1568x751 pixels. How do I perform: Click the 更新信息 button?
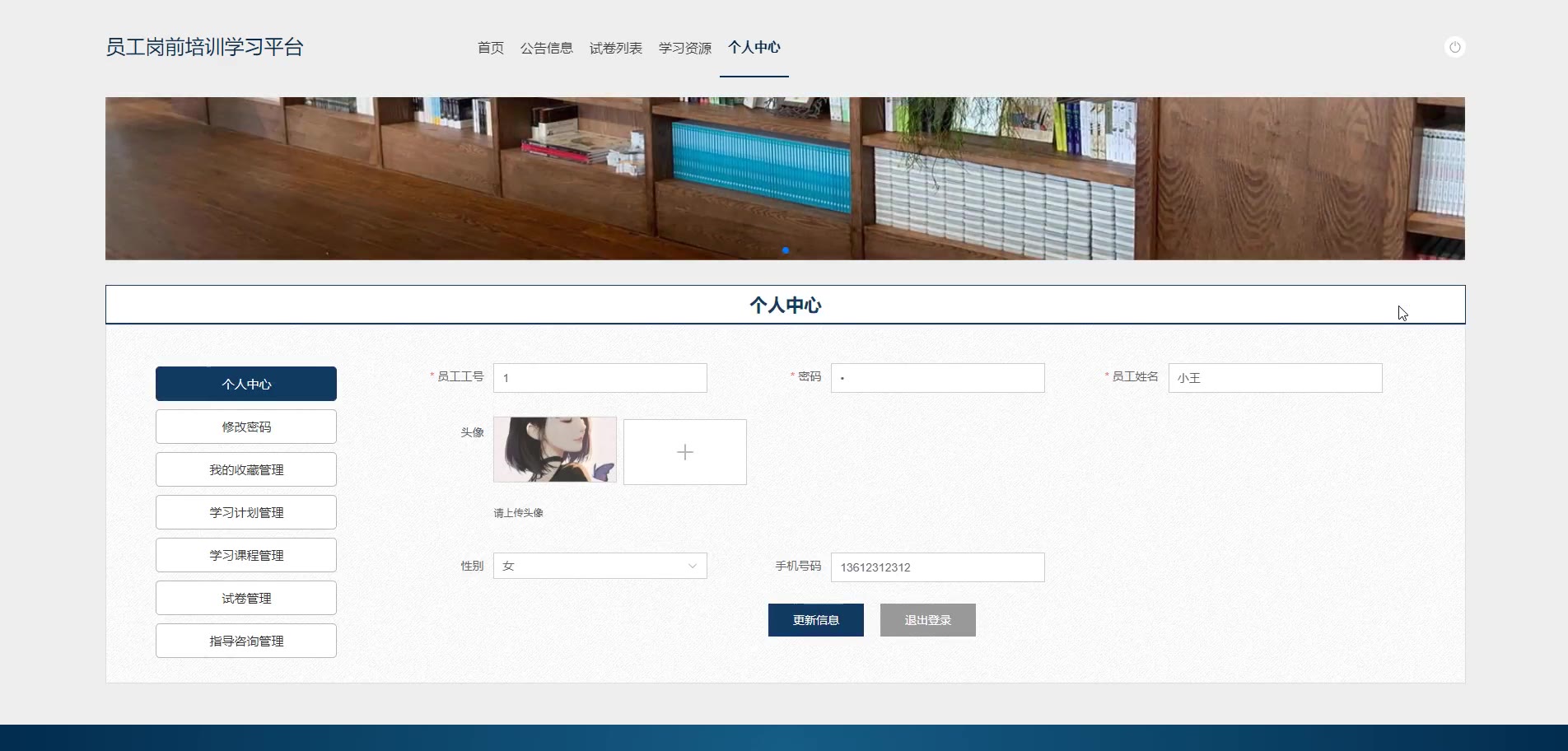(816, 620)
